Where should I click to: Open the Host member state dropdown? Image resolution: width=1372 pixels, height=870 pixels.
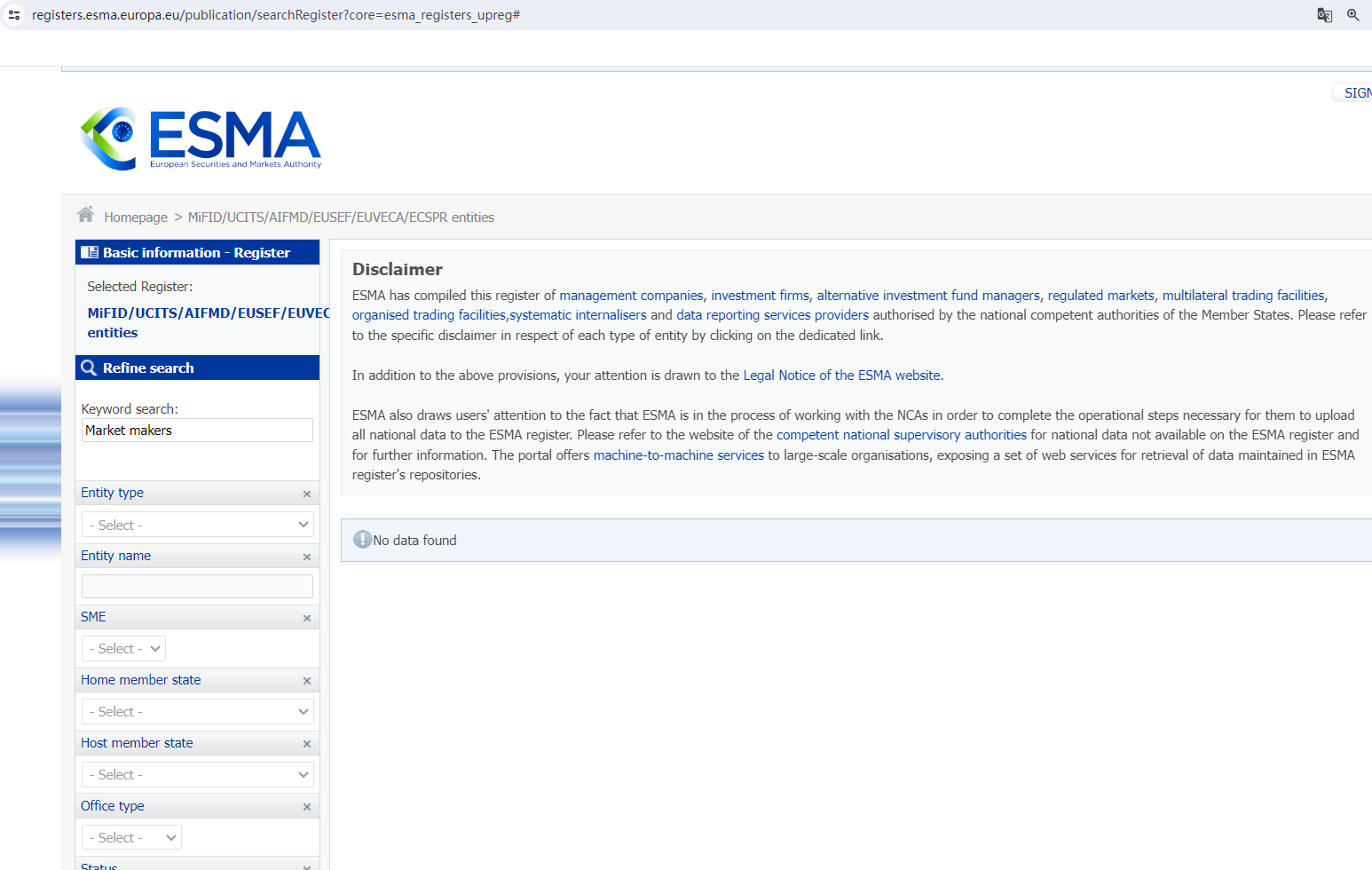click(x=197, y=775)
